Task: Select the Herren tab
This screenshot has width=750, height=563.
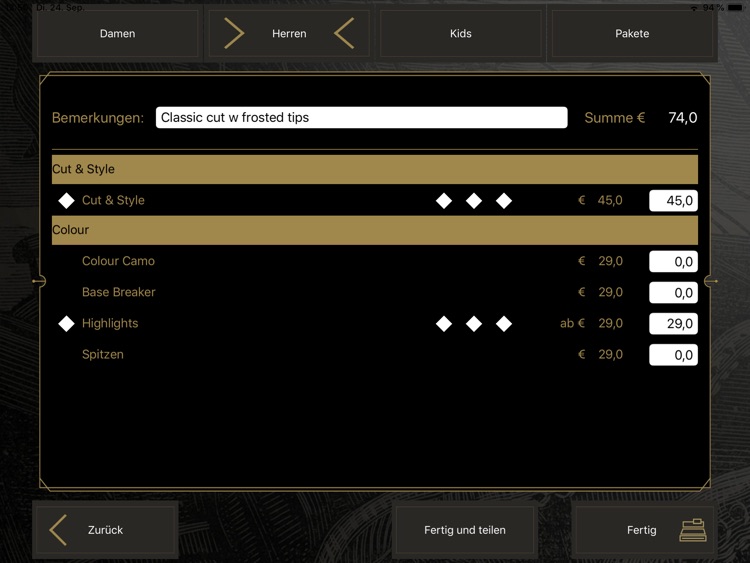Action: coord(289,33)
